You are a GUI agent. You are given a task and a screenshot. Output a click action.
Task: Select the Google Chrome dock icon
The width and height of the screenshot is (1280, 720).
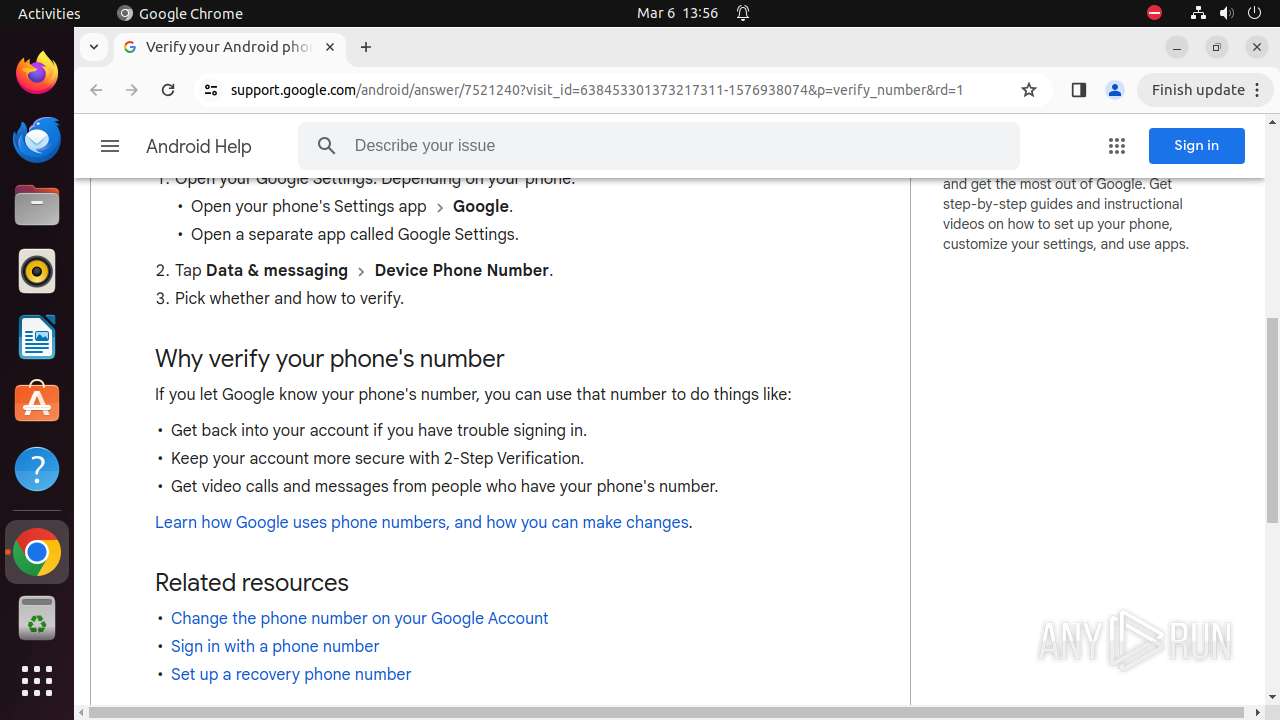tap(37, 552)
